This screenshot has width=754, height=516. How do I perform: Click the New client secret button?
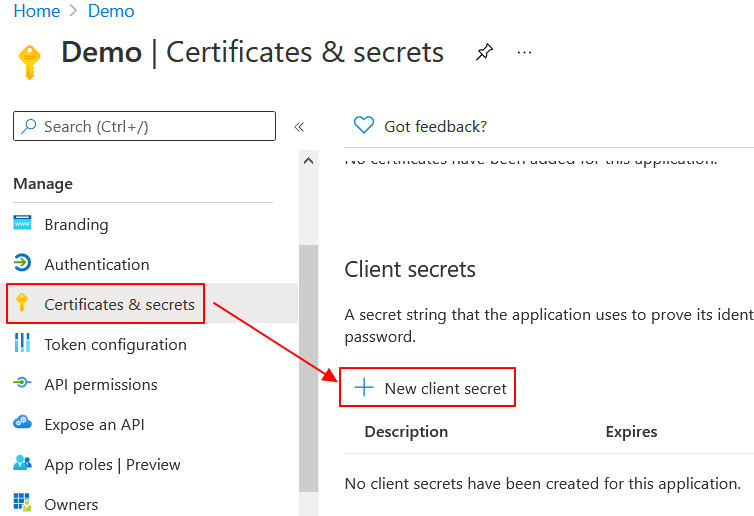430,388
